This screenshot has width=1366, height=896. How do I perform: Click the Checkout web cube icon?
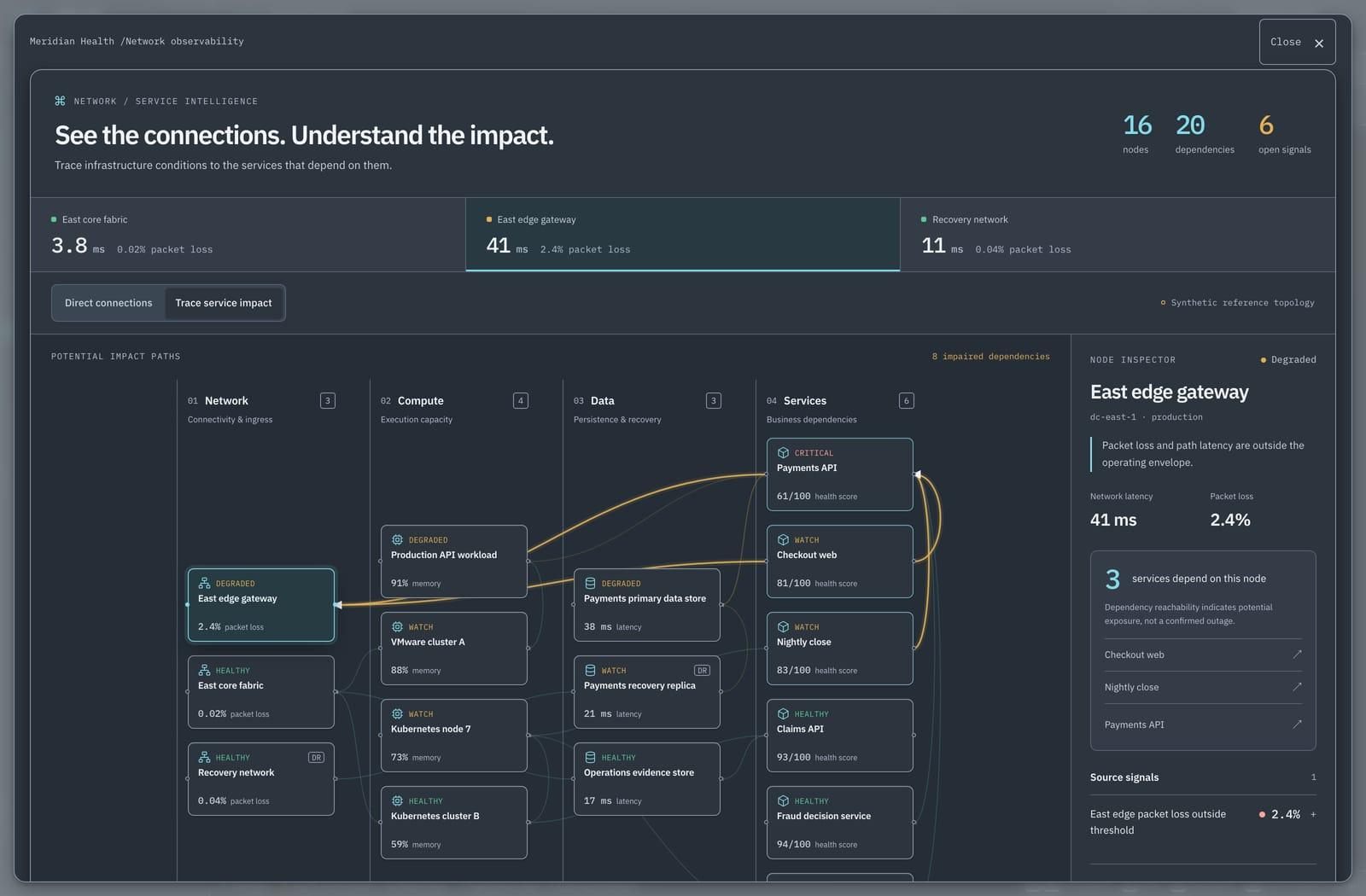click(x=783, y=540)
